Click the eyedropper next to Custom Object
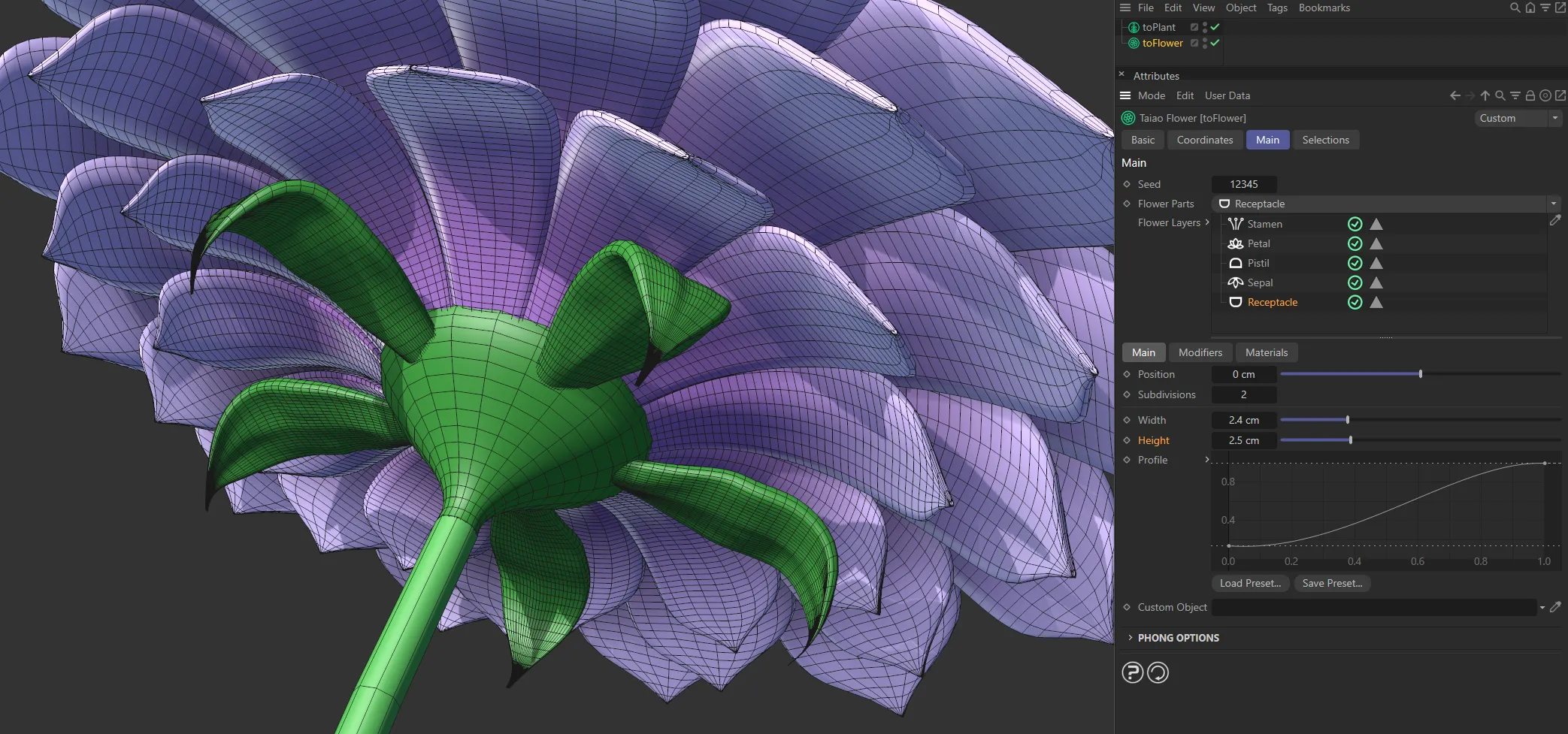Viewport: 1568px width, 734px height. coord(1556,607)
